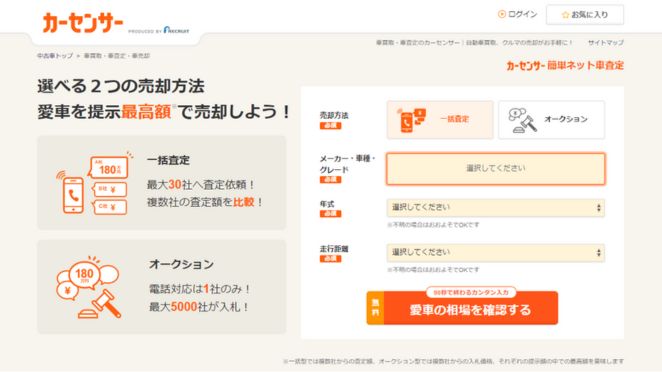Click the 複数社の査定額を比較! text

205,202
